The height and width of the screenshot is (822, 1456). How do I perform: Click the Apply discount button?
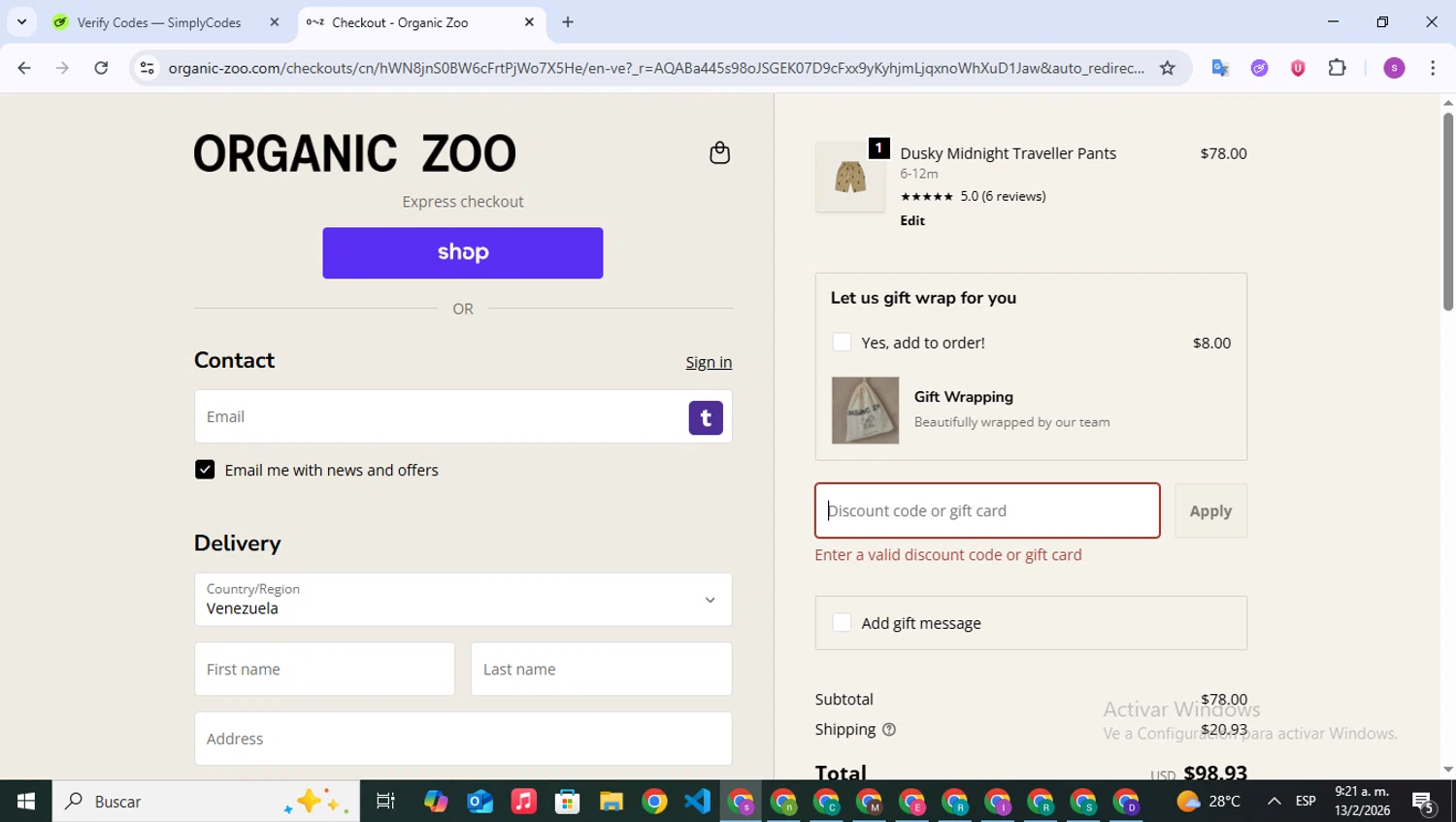tap(1210, 511)
